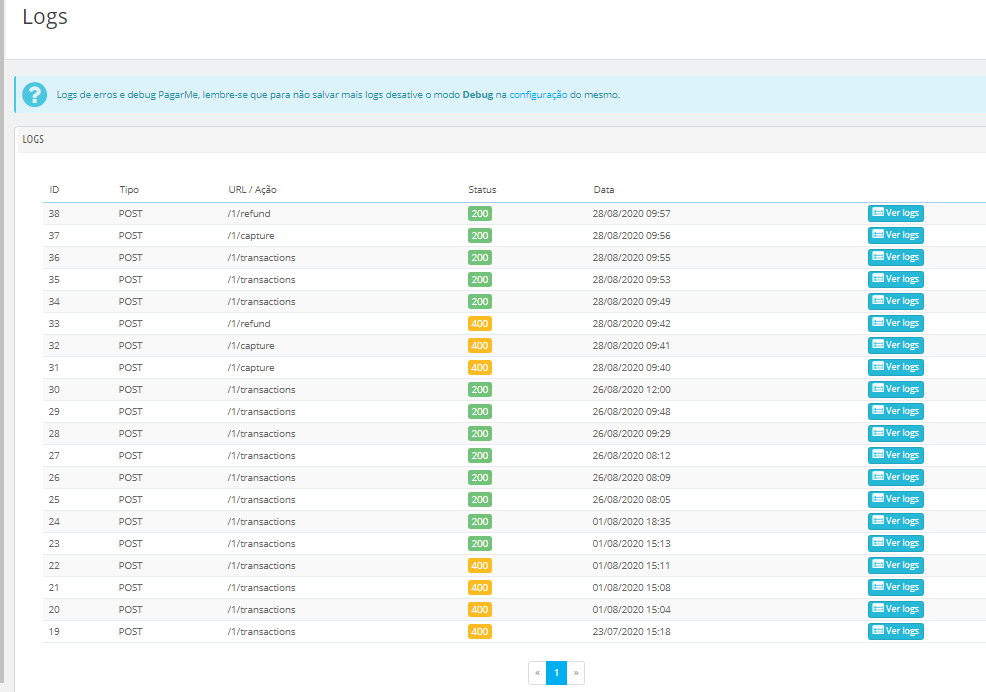The height and width of the screenshot is (692, 986).
Task: Click the Data column header
Action: click(x=604, y=189)
